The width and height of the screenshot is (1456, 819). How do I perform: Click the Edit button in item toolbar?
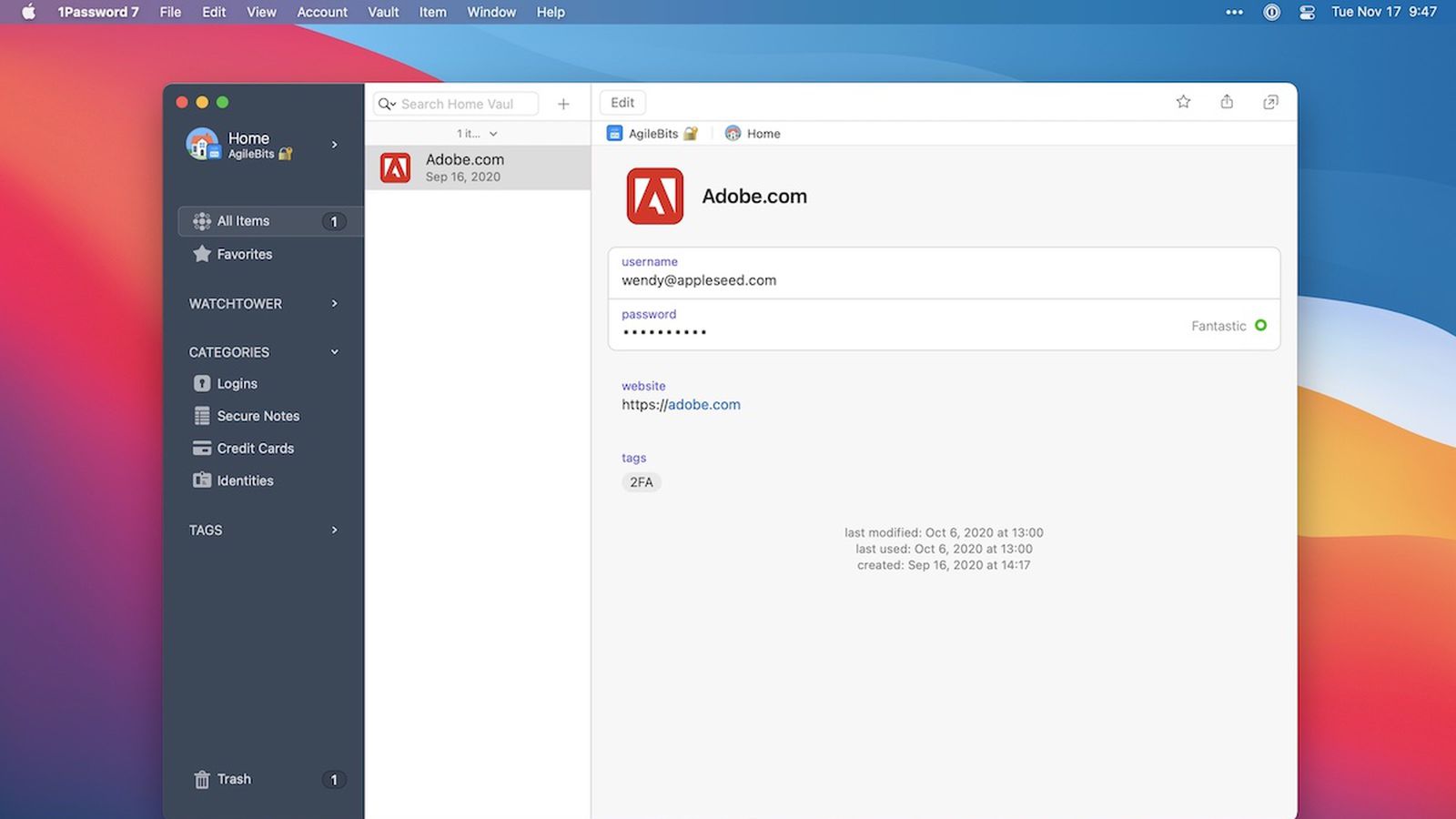click(622, 103)
